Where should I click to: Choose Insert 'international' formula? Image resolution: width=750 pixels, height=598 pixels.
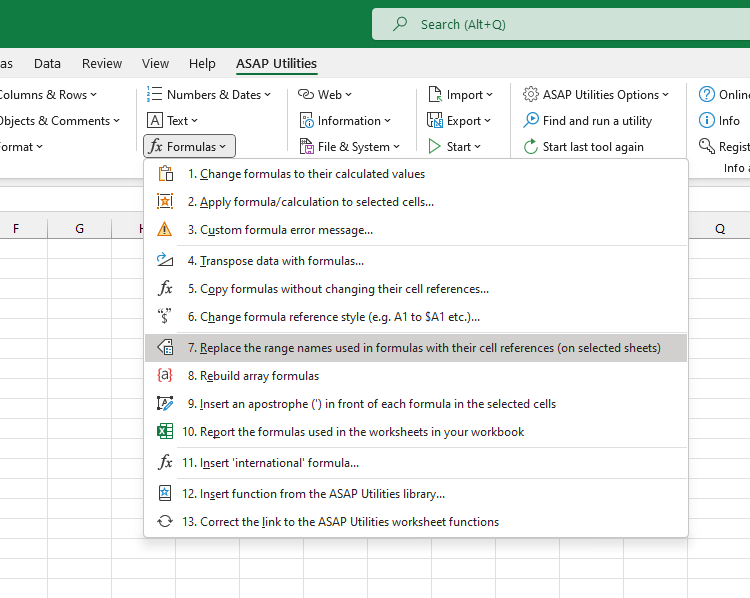point(416,463)
